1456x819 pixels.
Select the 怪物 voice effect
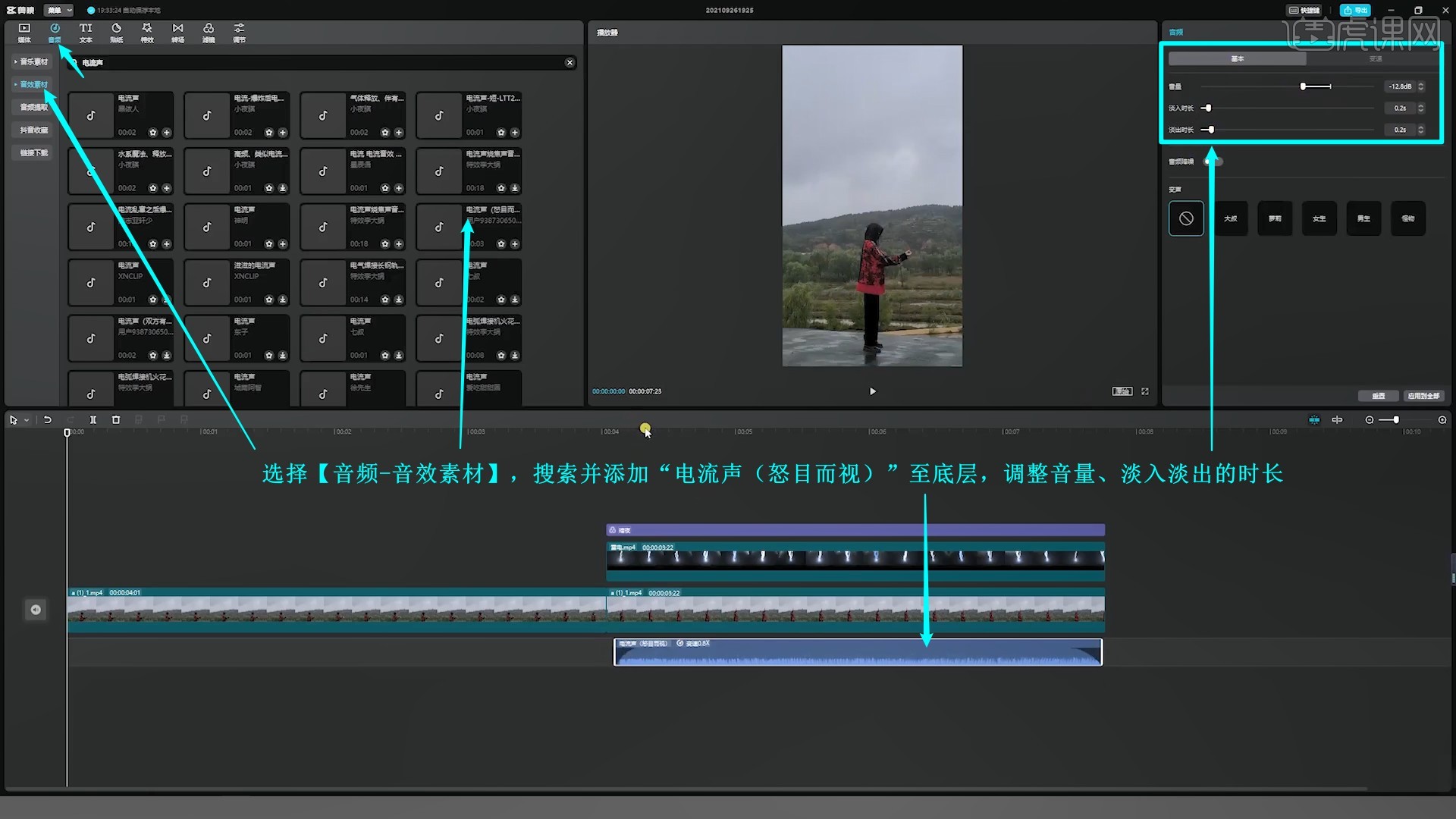pyautogui.click(x=1408, y=218)
